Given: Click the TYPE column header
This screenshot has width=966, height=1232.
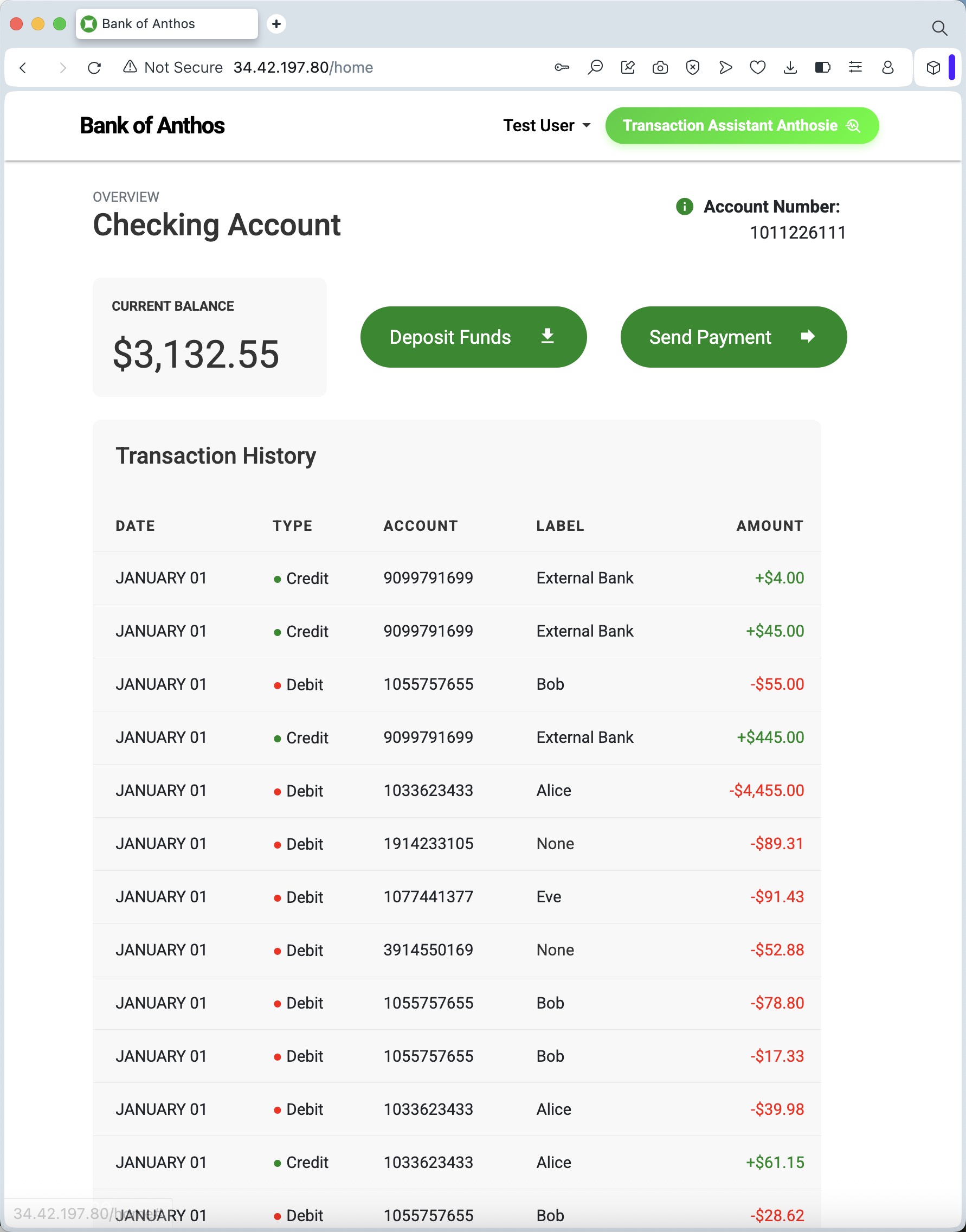Looking at the screenshot, I should click(292, 525).
